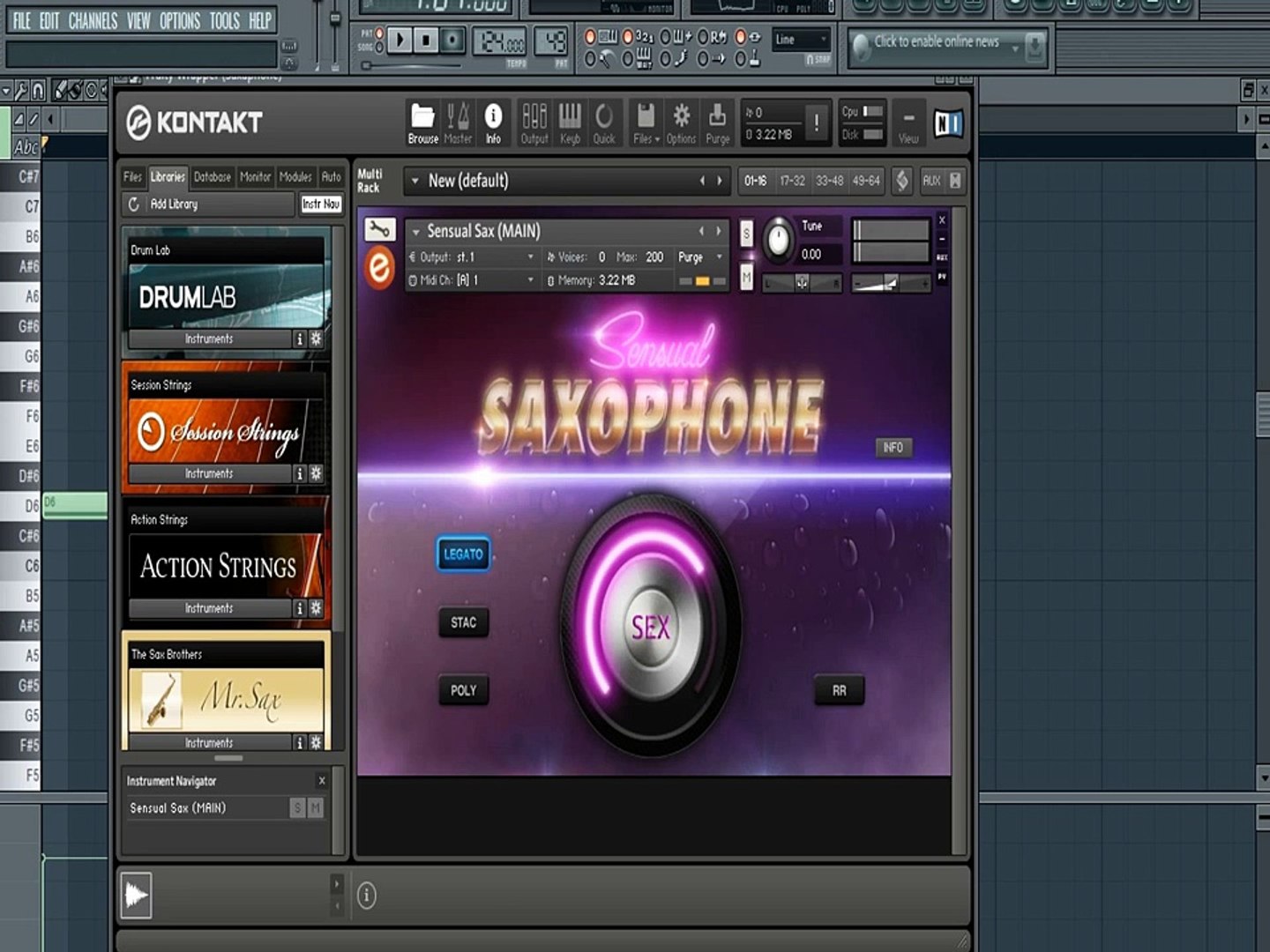The image size is (1270, 952).
Task: Click the info icon in the bottom pane
Action: click(367, 896)
